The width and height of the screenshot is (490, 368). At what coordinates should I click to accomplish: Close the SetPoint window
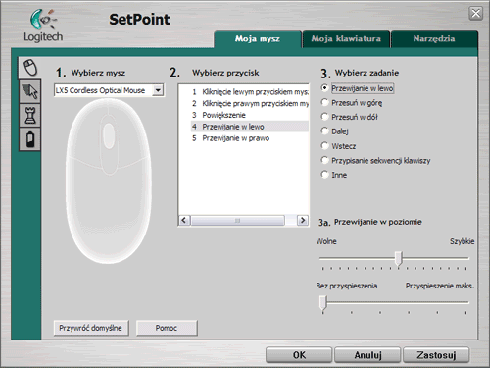pyautogui.click(x=475, y=14)
